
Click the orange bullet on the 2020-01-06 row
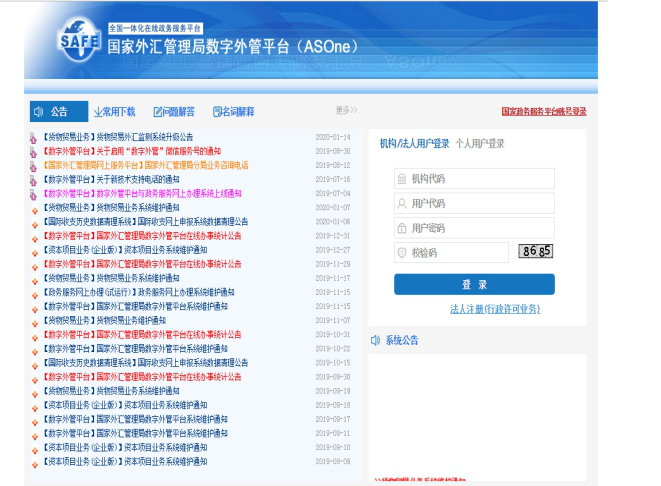pyautogui.click(x=35, y=225)
